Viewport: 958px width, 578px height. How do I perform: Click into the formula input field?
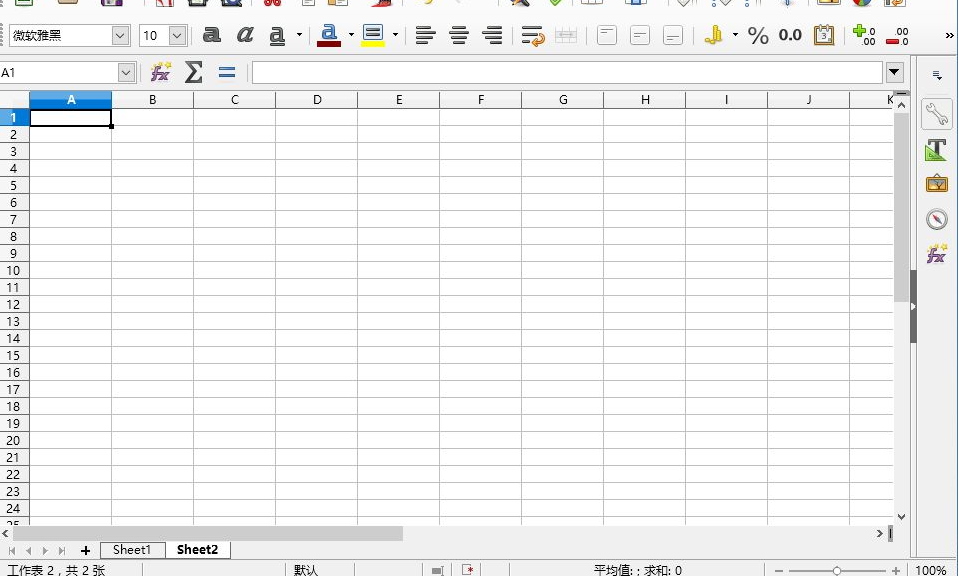pos(567,73)
